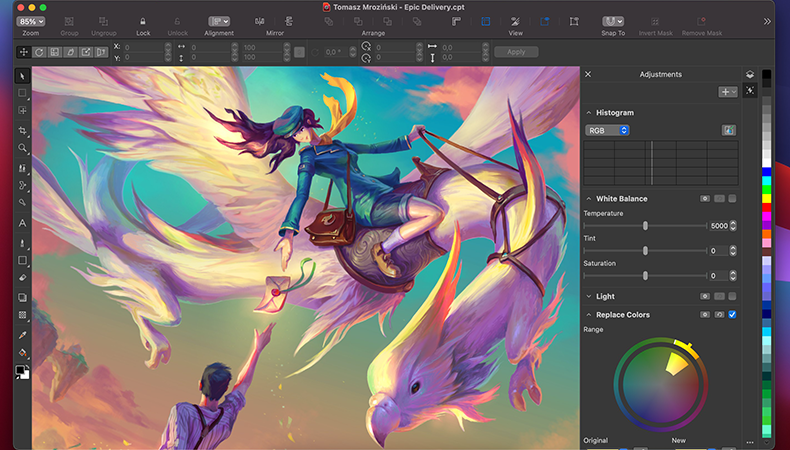This screenshot has width=790, height=450.
Task: Select skew mode in property bar
Action: point(71,52)
